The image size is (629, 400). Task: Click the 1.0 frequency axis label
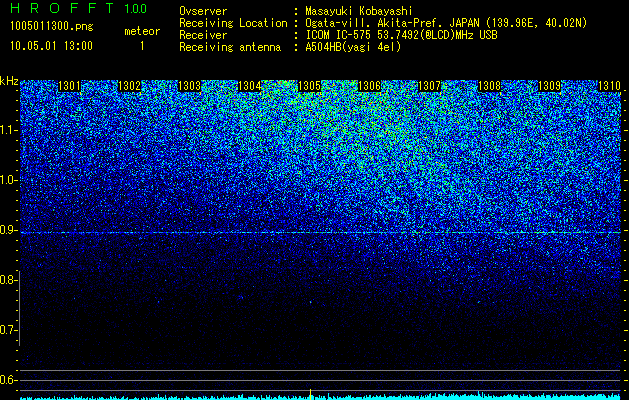tap(8, 180)
